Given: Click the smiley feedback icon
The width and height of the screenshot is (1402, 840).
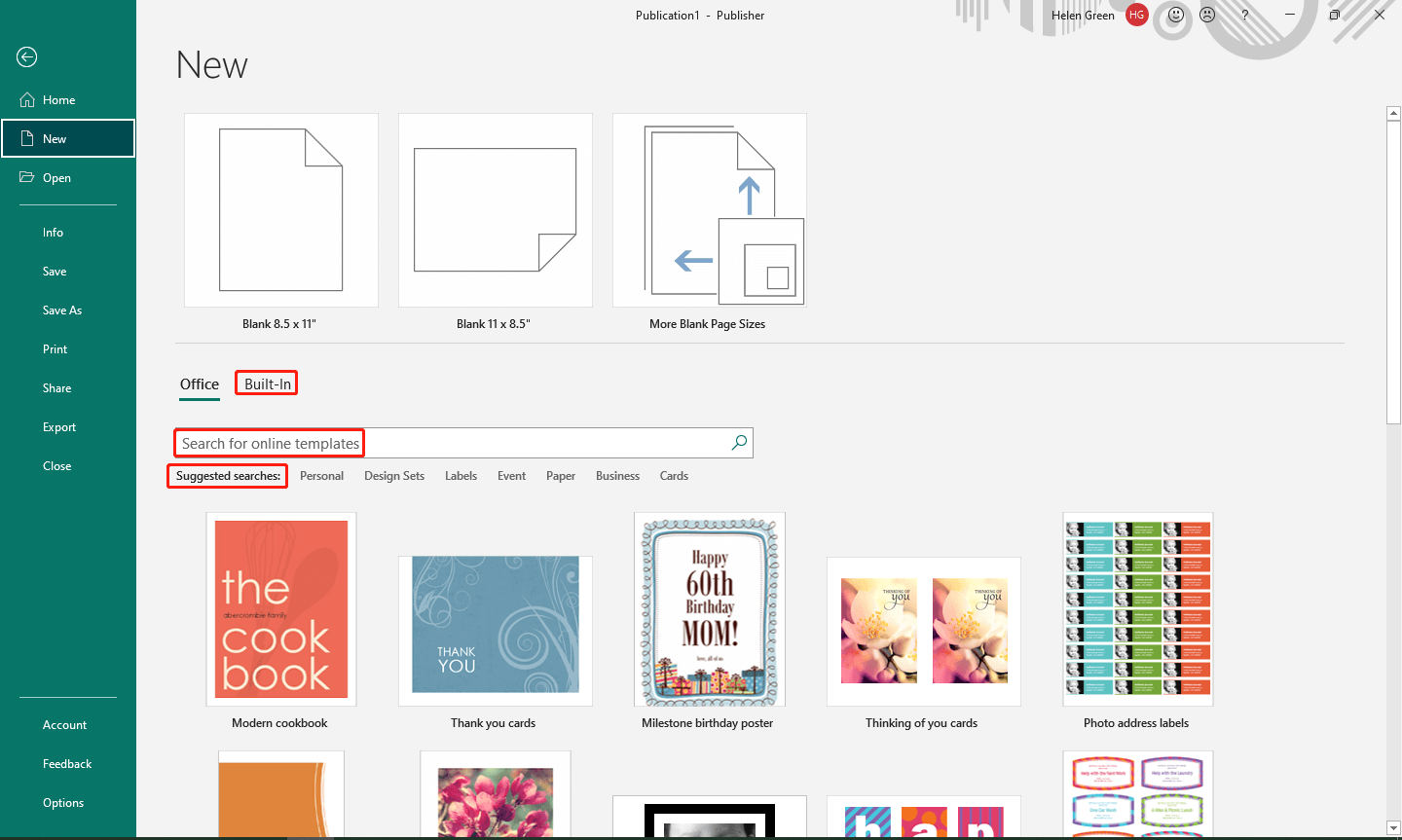Looking at the screenshot, I should click(x=1176, y=15).
